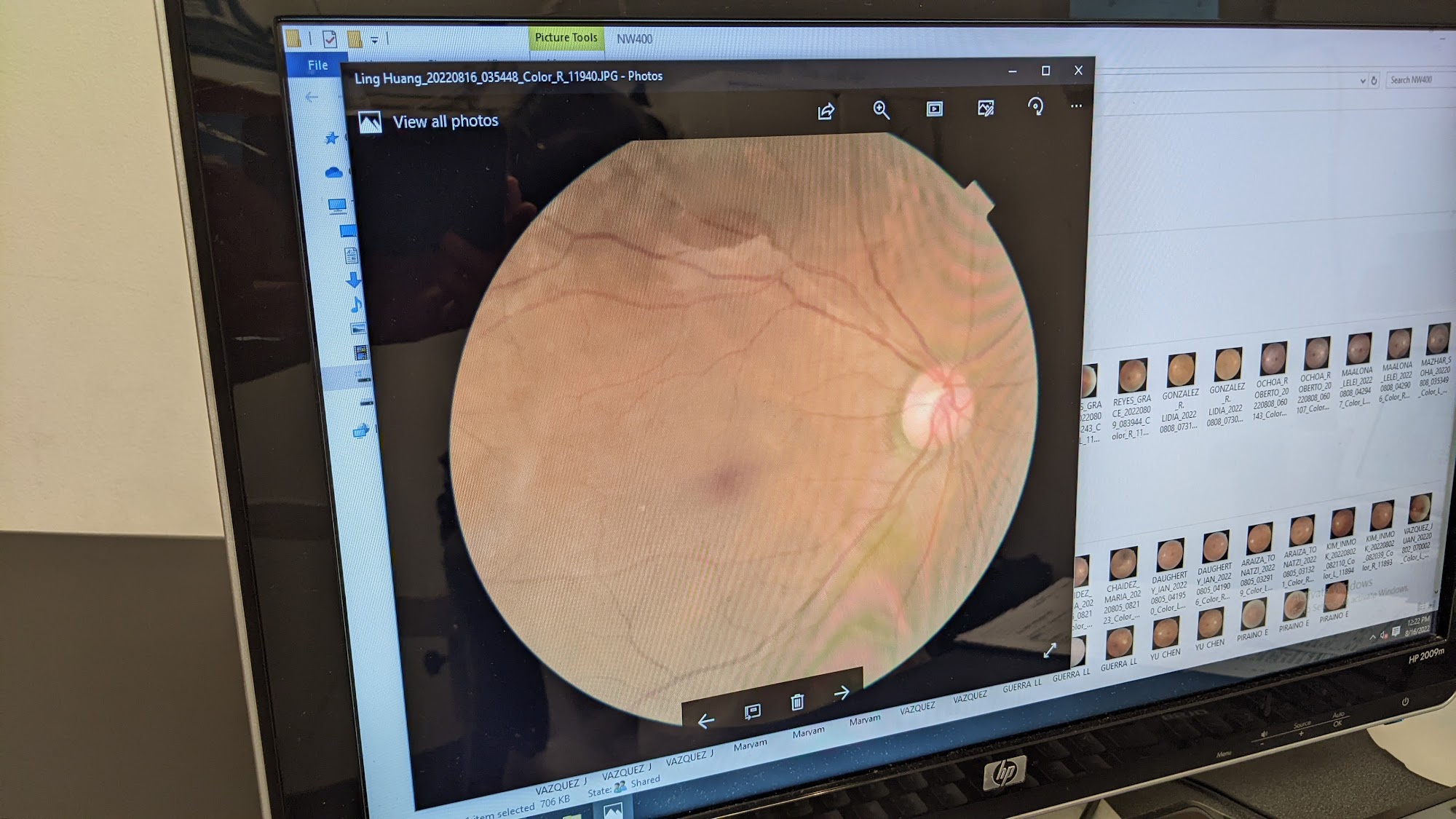Screen dimensions: 1456x819
Task: Open Videos filmstrip icon in sidebar
Action: (x=361, y=353)
